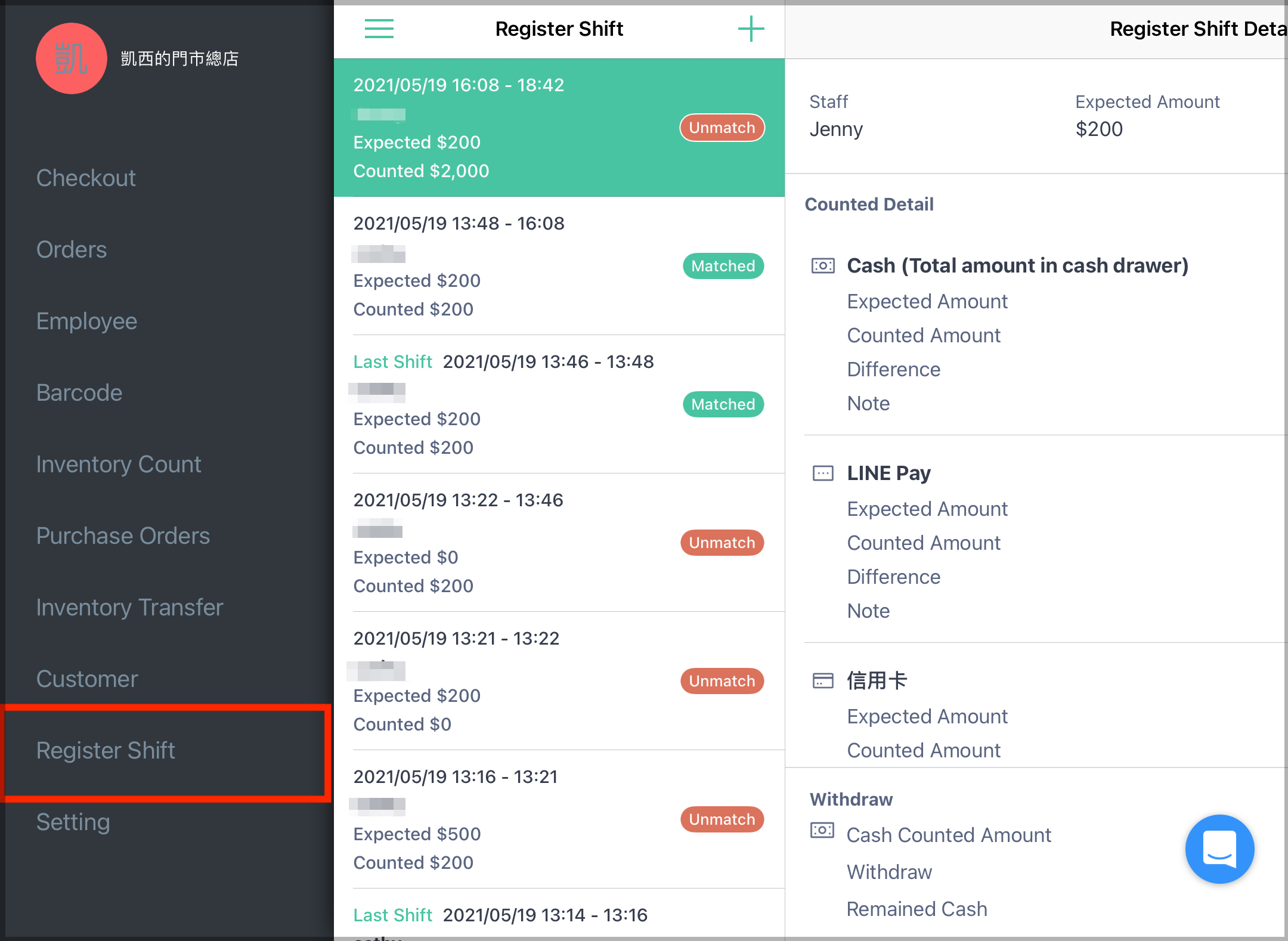Click Matched badge on 13:46 - 13:48 shift
Viewport: 1288px width, 941px height.
coord(723,404)
